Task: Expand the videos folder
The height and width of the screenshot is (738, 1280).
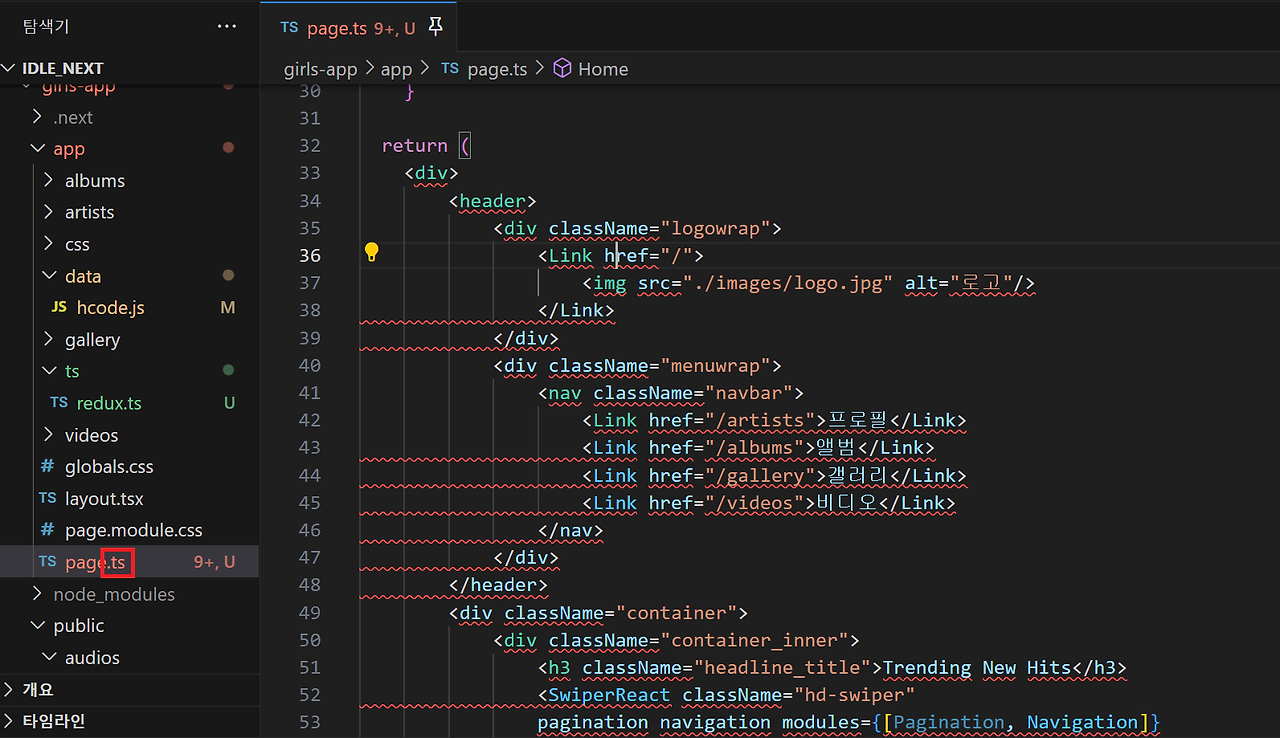Action: [x=47, y=435]
